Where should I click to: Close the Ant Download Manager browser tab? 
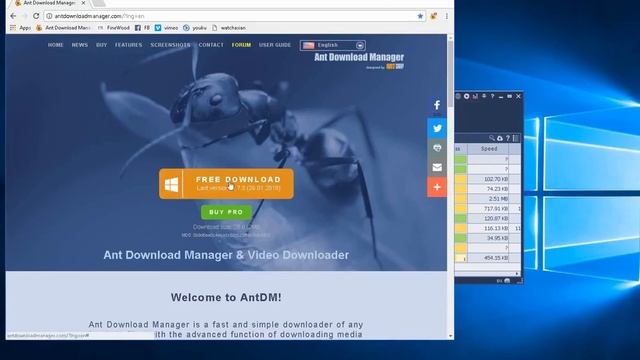tap(83, 3)
